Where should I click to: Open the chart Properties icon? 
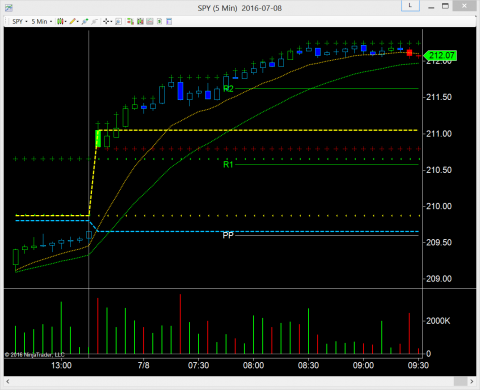pyautogui.click(x=169, y=22)
